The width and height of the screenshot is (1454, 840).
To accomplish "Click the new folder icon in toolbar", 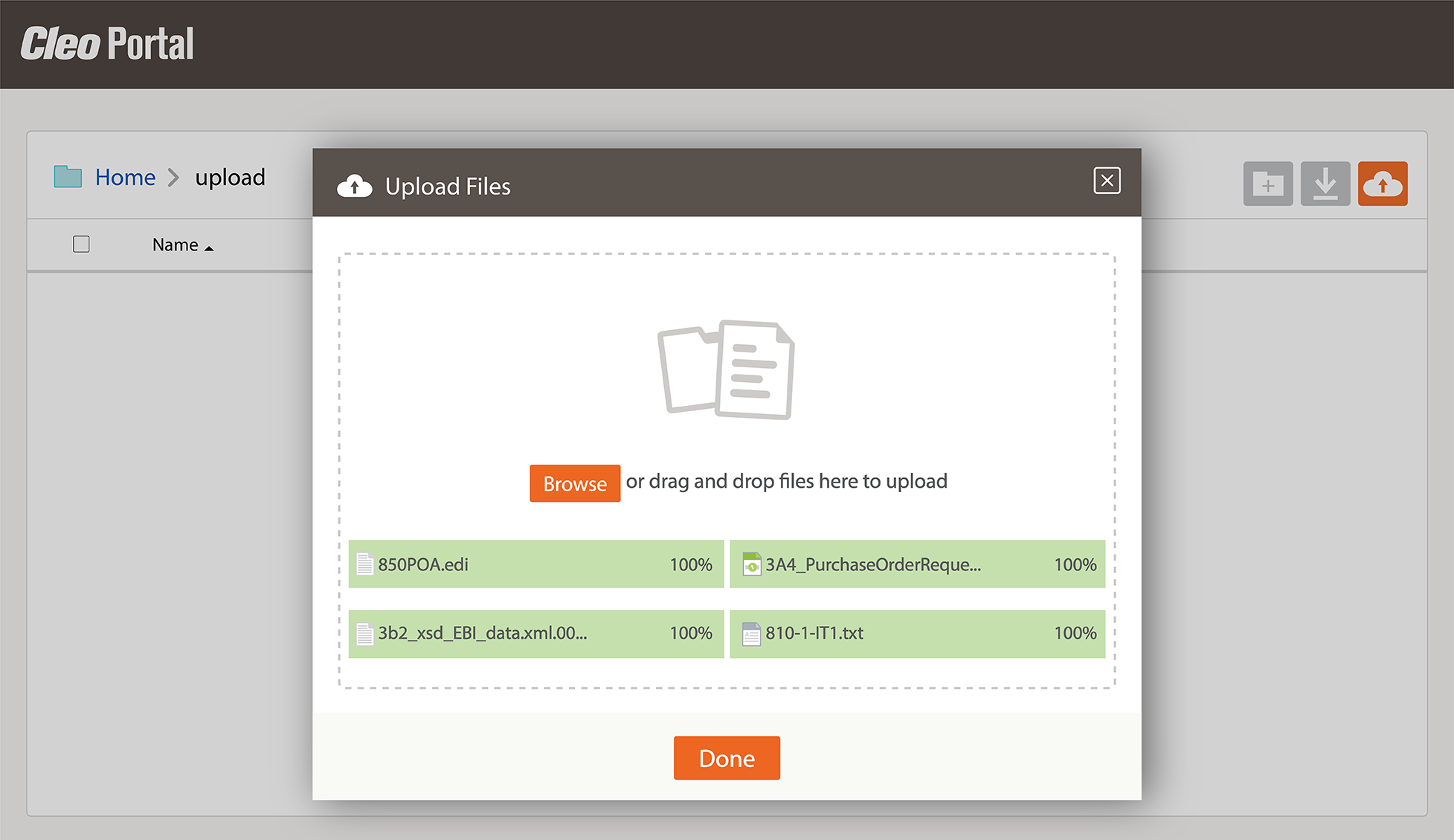I will click(1267, 184).
